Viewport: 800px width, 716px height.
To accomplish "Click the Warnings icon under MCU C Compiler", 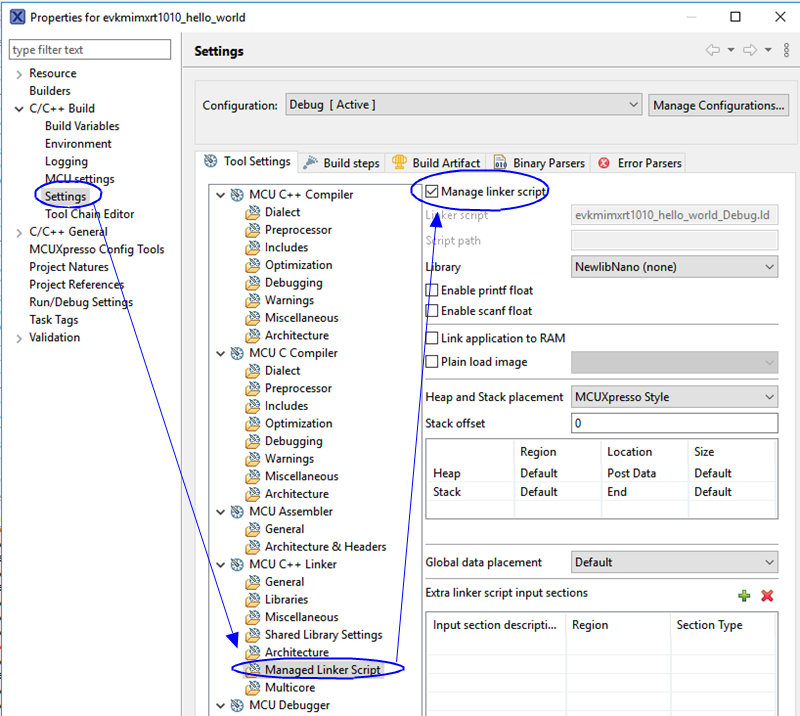I will [253, 459].
